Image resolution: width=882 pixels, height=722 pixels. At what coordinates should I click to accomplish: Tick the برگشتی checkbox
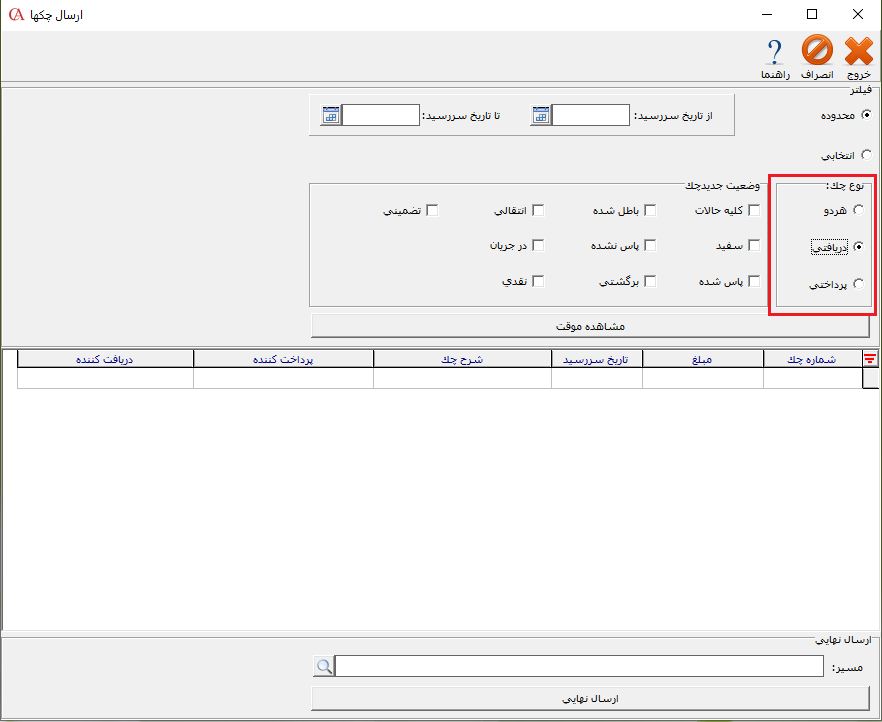tap(649, 281)
